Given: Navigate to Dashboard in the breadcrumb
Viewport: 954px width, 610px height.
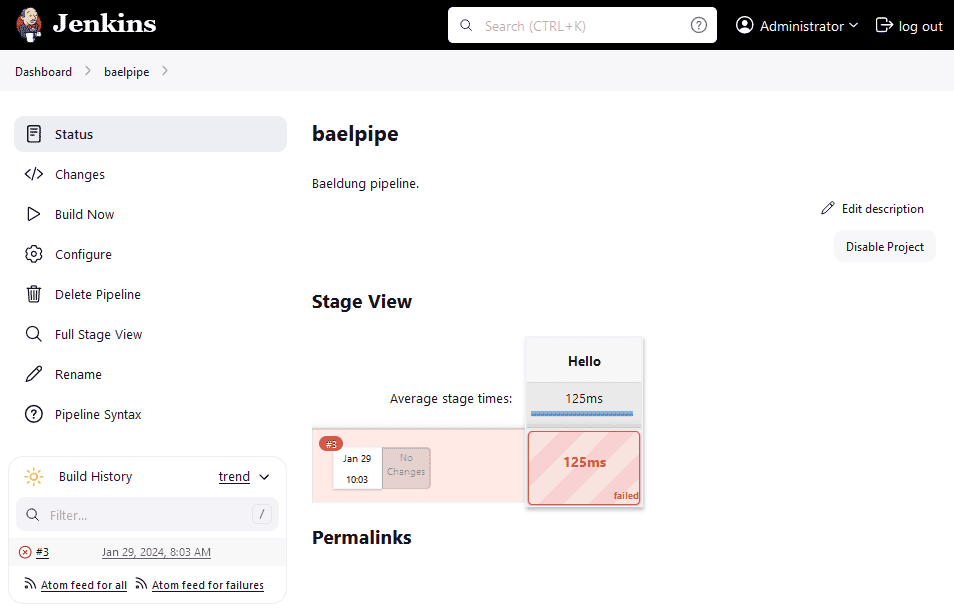Looking at the screenshot, I should 43,71.
